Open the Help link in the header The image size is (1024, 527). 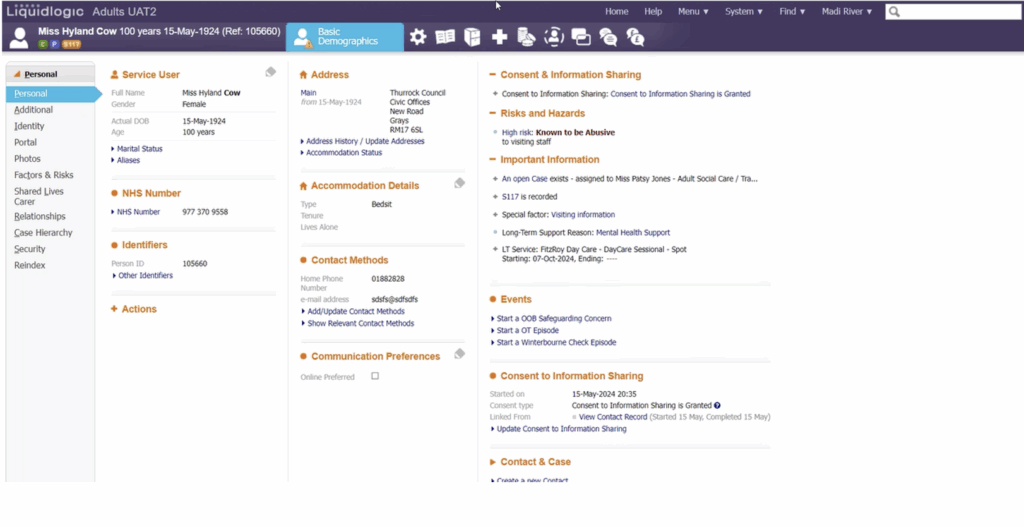(653, 12)
